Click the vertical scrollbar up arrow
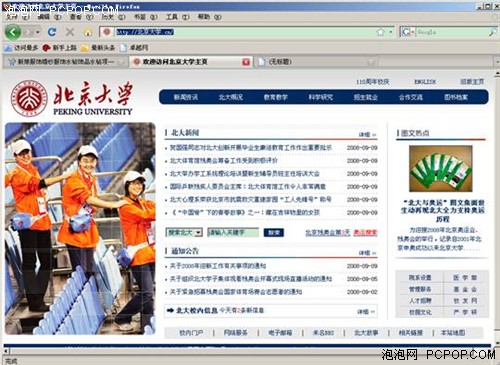Screen dimensions: 500x365 pos(497,74)
